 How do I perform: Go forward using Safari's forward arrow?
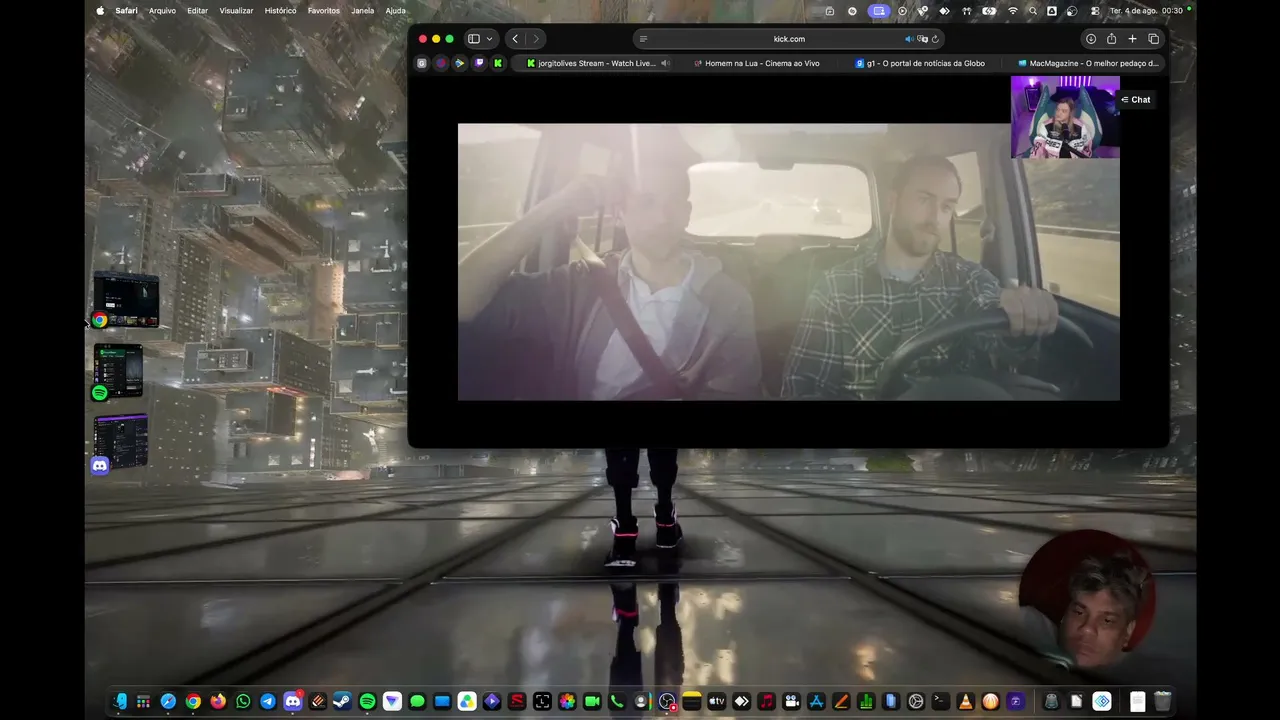click(x=536, y=39)
